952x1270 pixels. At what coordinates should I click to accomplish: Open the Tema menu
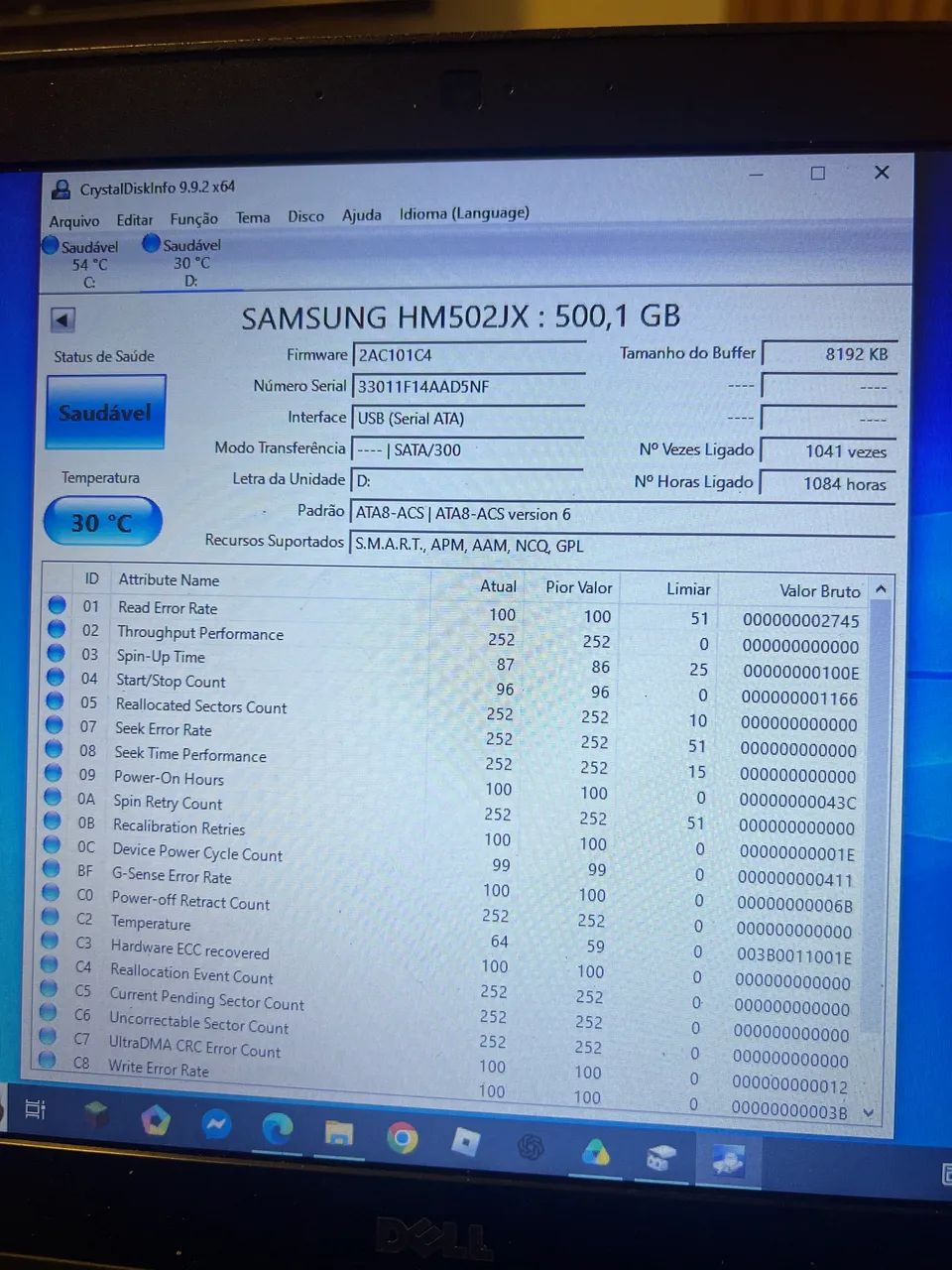(x=253, y=217)
